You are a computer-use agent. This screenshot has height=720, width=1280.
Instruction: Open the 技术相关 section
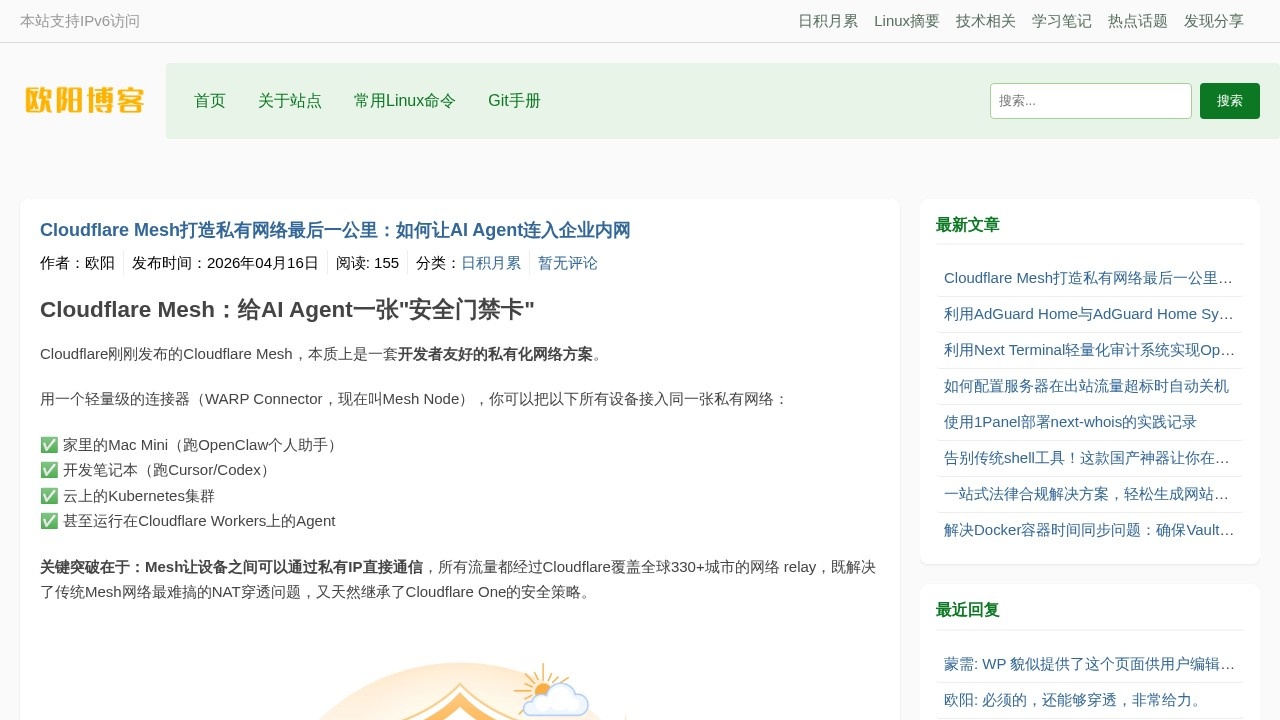tap(985, 20)
